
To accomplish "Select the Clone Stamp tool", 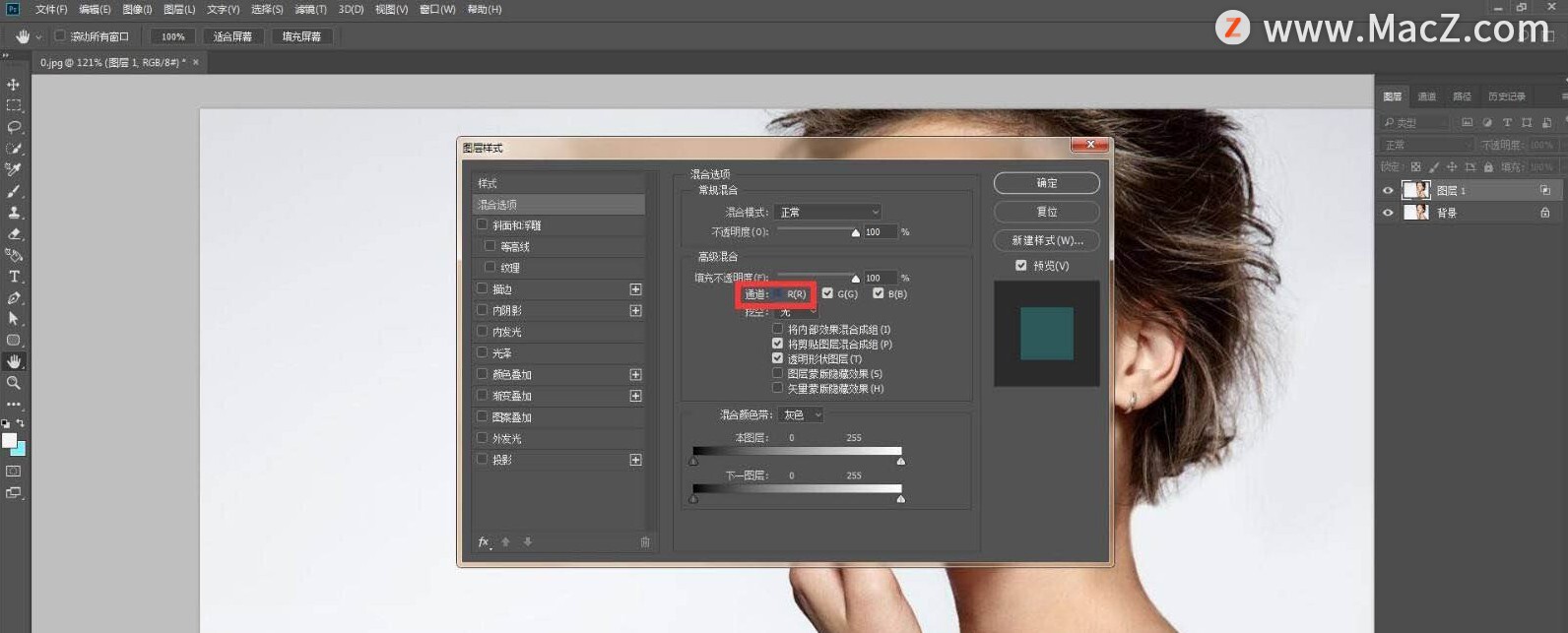I will coord(14,213).
